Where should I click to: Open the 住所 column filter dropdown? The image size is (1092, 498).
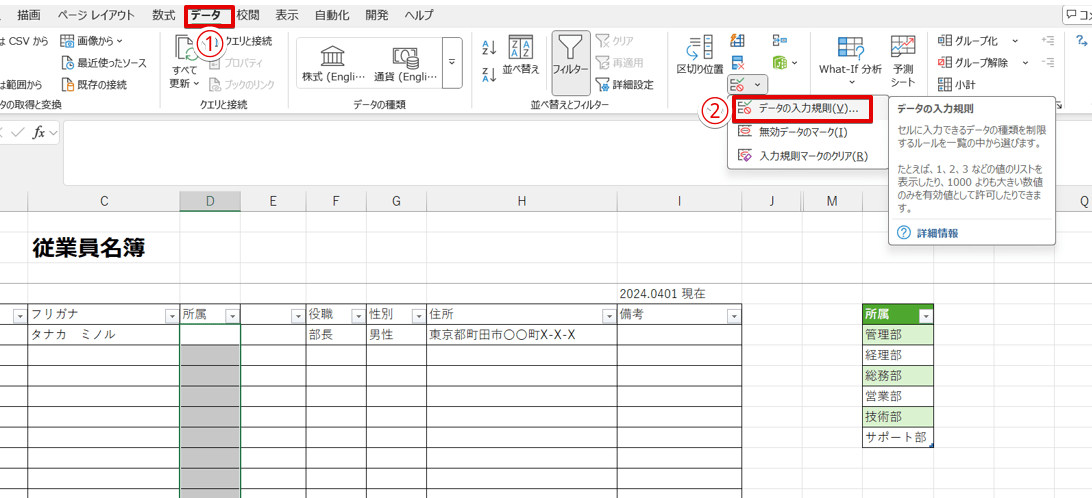(x=608, y=316)
